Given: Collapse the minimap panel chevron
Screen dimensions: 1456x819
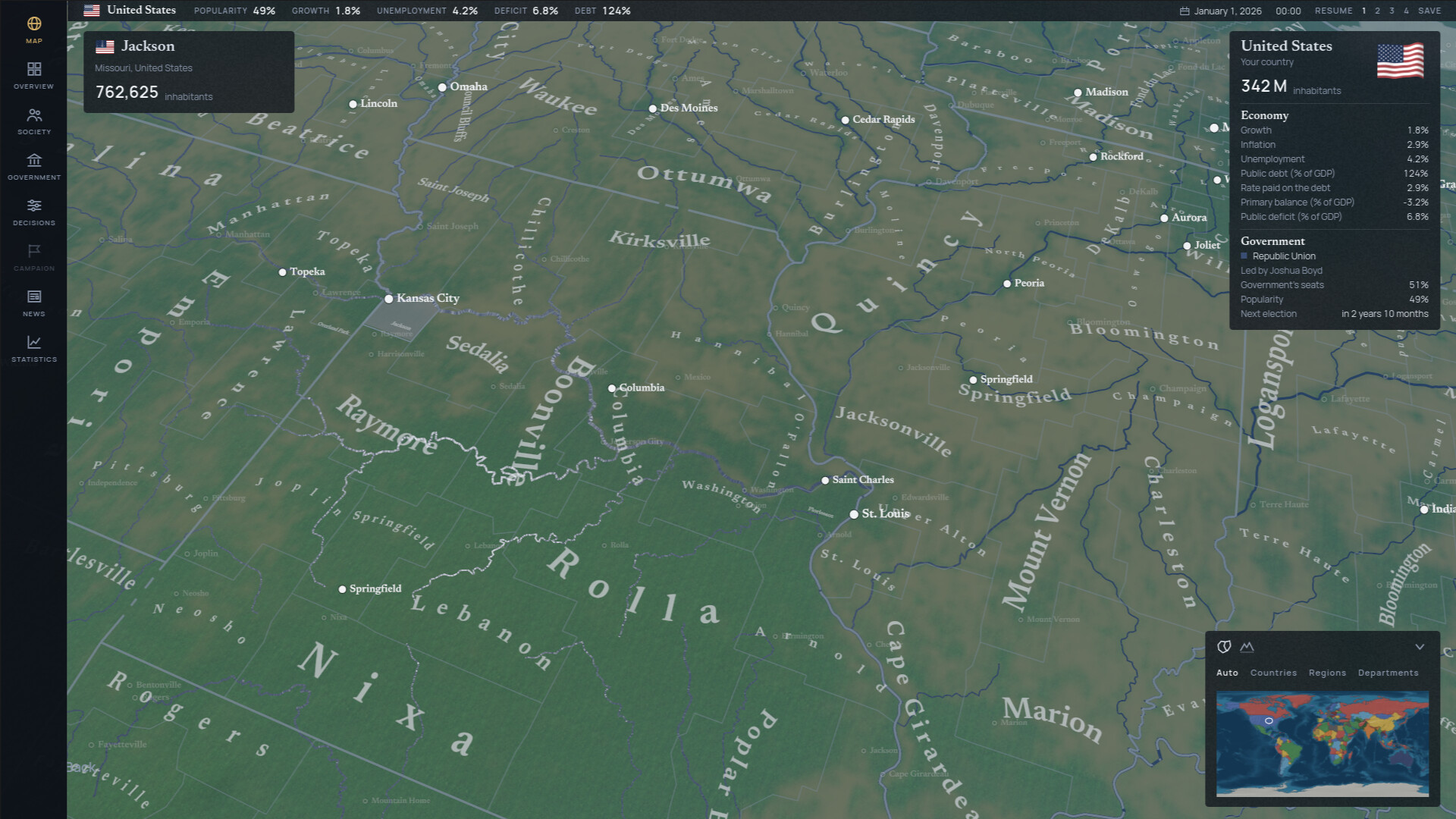Looking at the screenshot, I should [1420, 647].
